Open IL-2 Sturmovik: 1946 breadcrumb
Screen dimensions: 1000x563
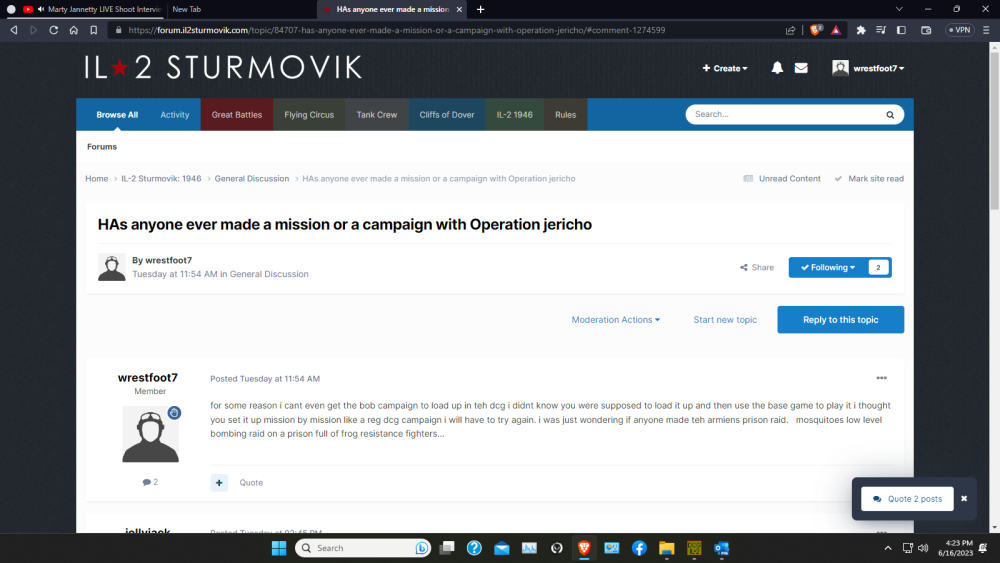pyautogui.click(x=161, y=179)
